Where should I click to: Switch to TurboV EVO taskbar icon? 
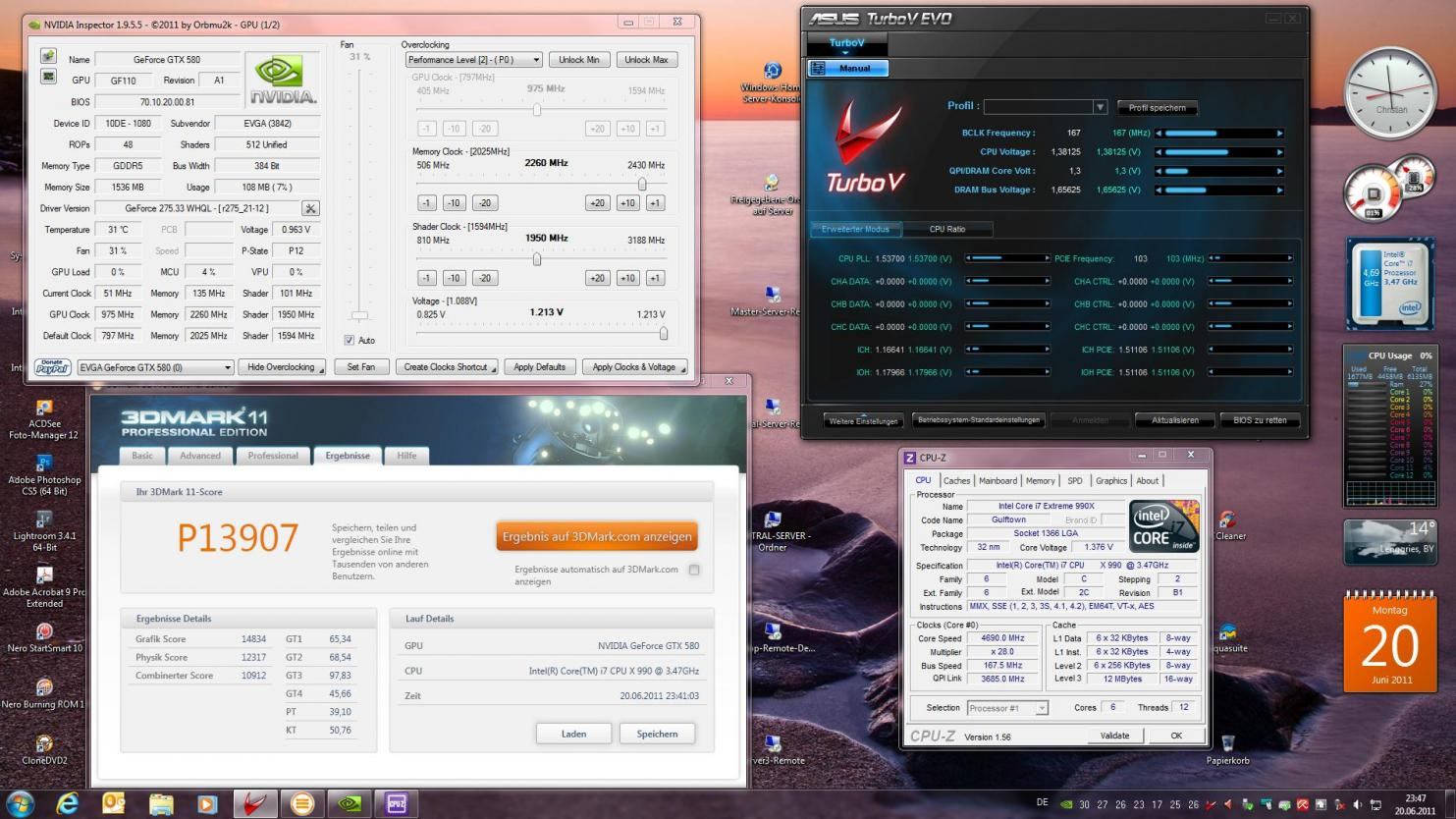coord(254,803)
